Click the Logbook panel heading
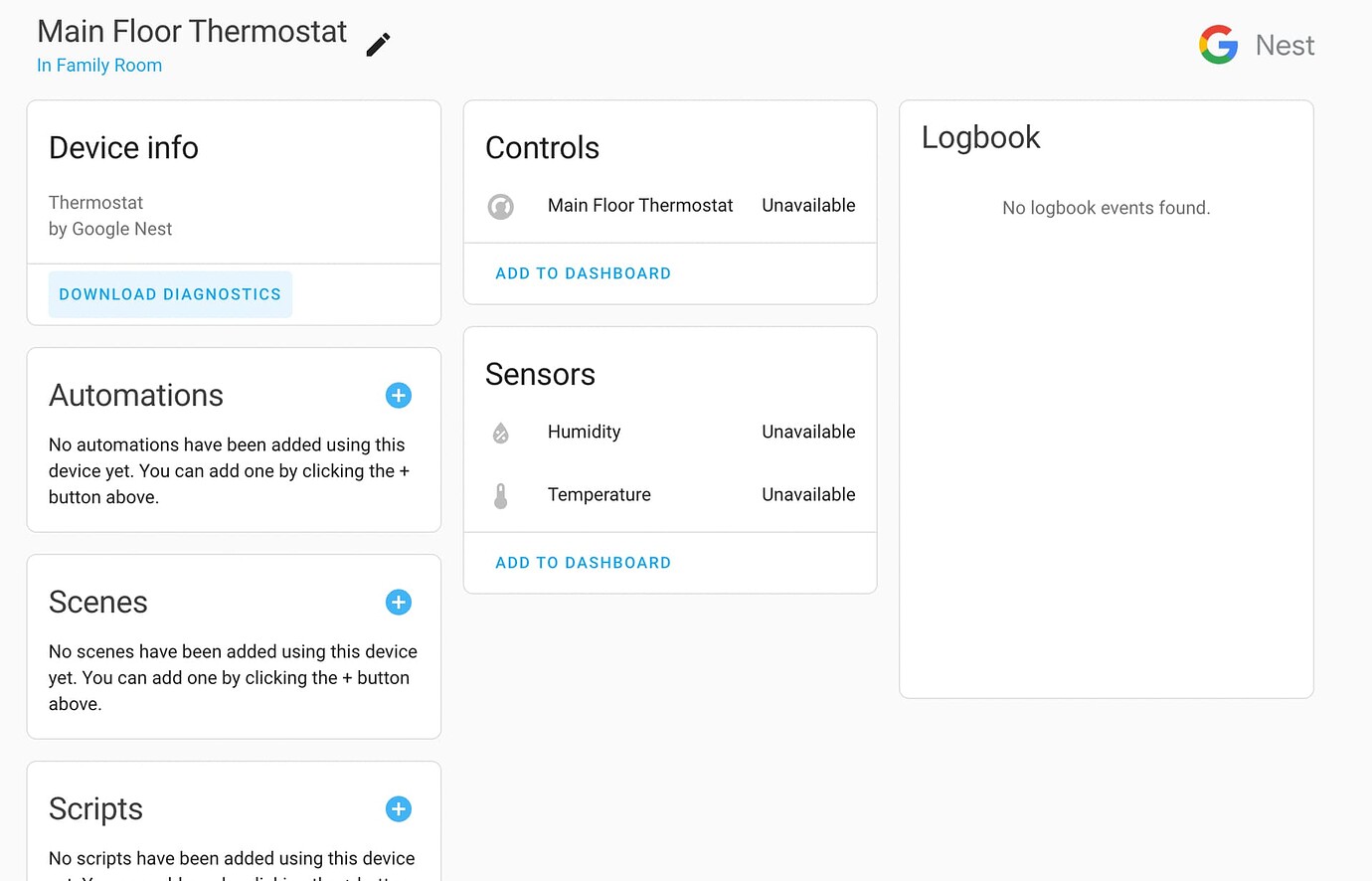Image resolution: width=1372 pixels, height=881 pixels. point(980,137)
